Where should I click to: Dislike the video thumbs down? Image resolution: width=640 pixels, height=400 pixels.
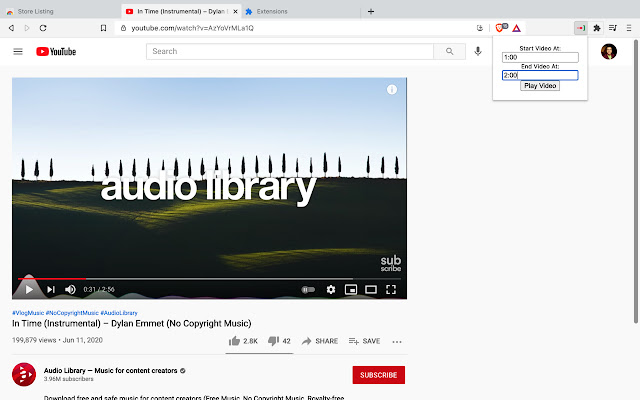279,341
